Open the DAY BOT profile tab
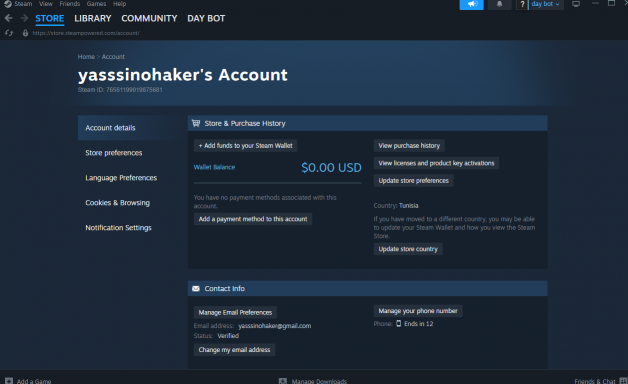628x384 pixels. (x=206, y=18)
